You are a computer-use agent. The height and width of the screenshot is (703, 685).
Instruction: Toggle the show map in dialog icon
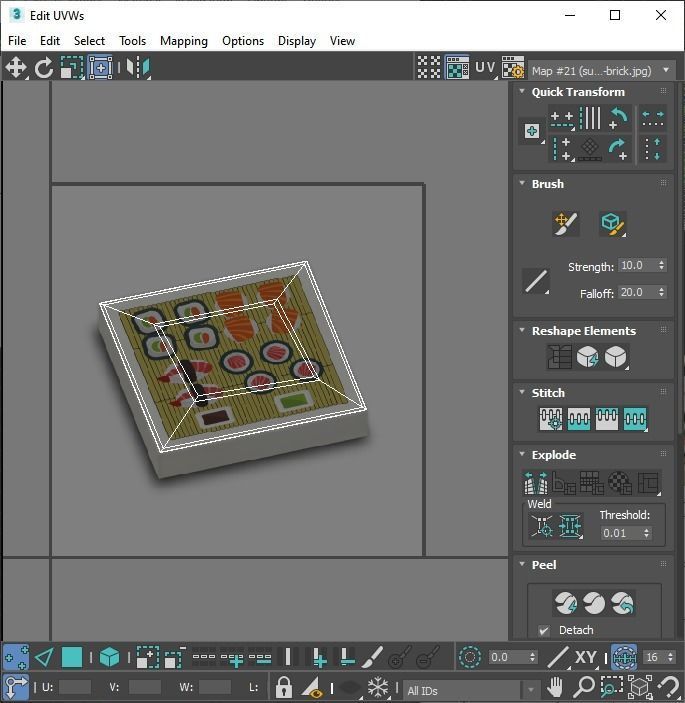(457, 67)
